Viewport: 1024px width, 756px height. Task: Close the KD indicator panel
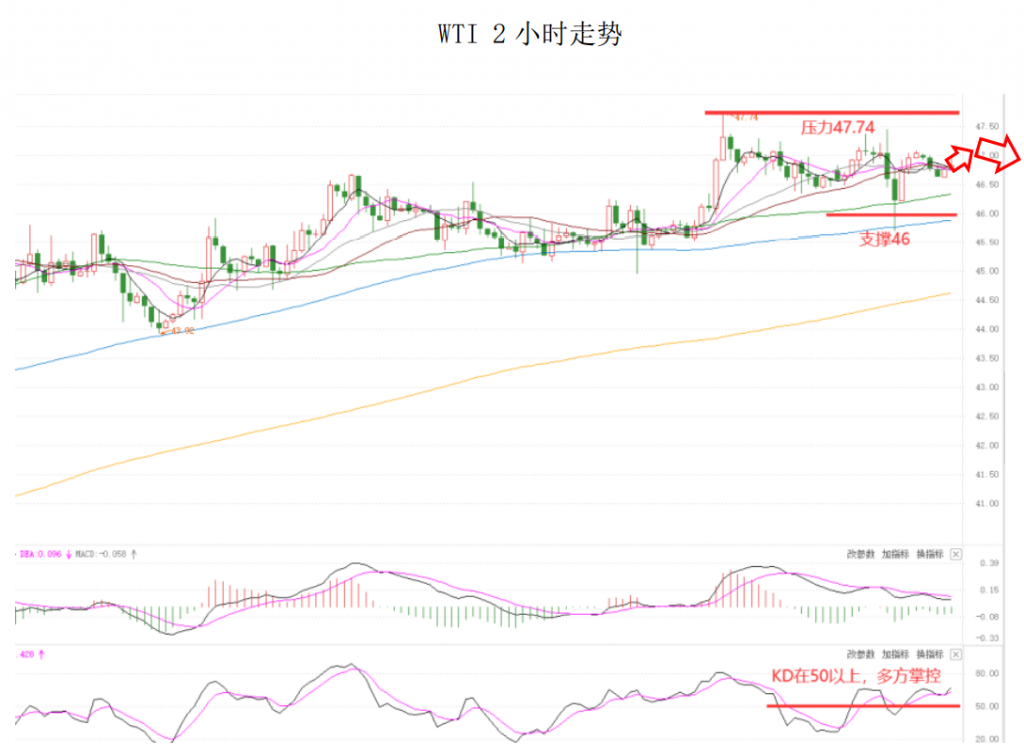(x=955, y=654)
